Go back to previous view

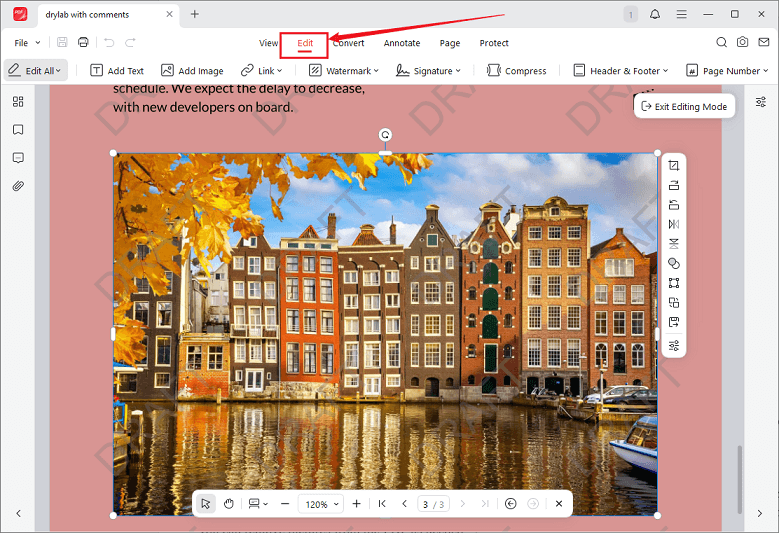click(x=510, y=504)
